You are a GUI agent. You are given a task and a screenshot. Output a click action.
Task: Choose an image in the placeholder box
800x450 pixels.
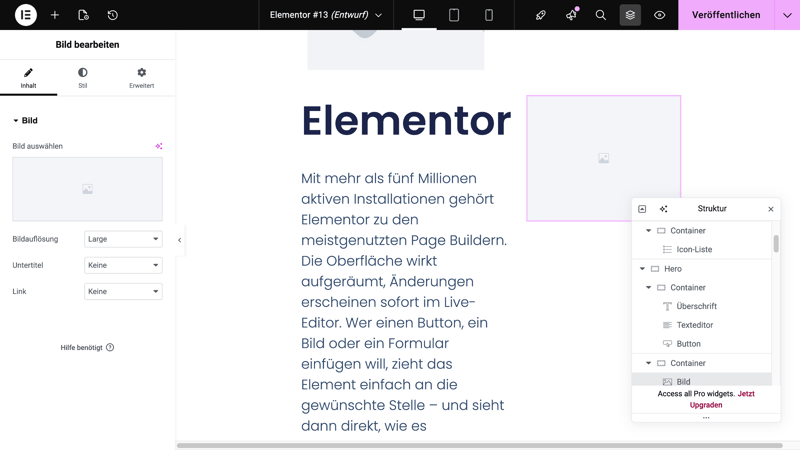tap(87, 189)
